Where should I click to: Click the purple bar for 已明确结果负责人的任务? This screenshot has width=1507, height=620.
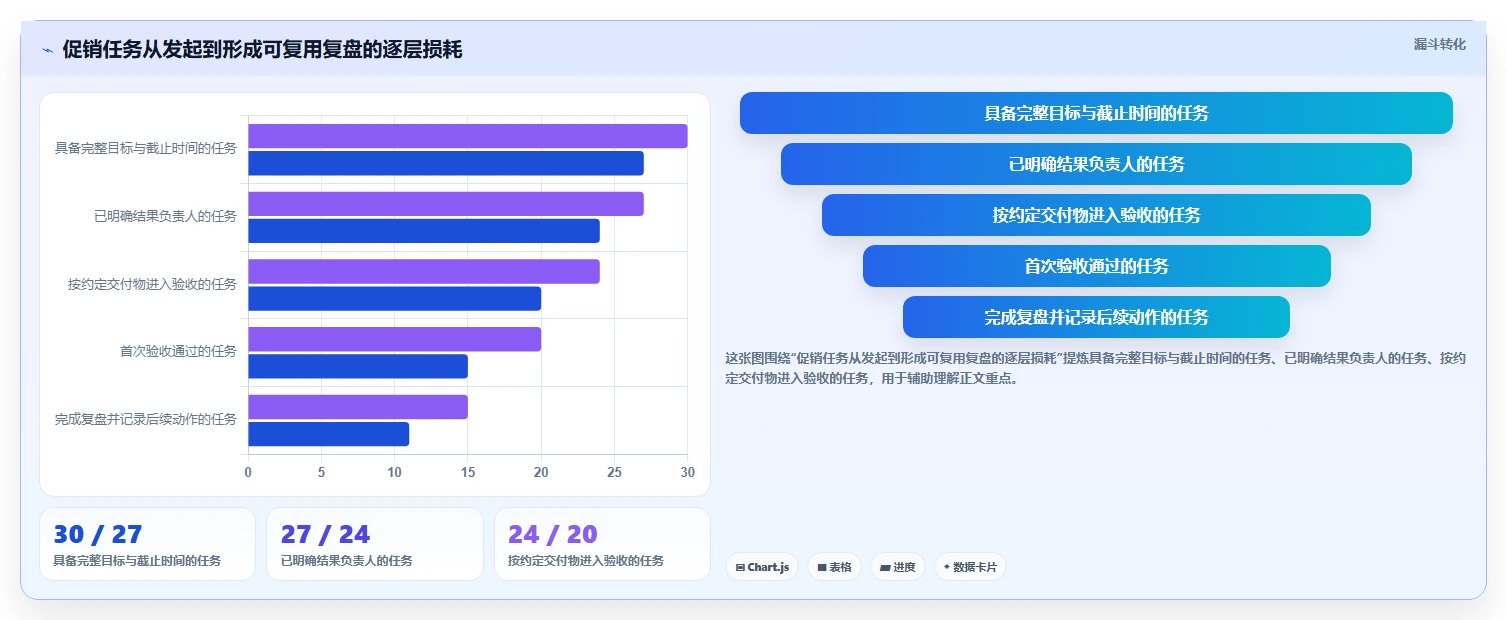point(446,204)
